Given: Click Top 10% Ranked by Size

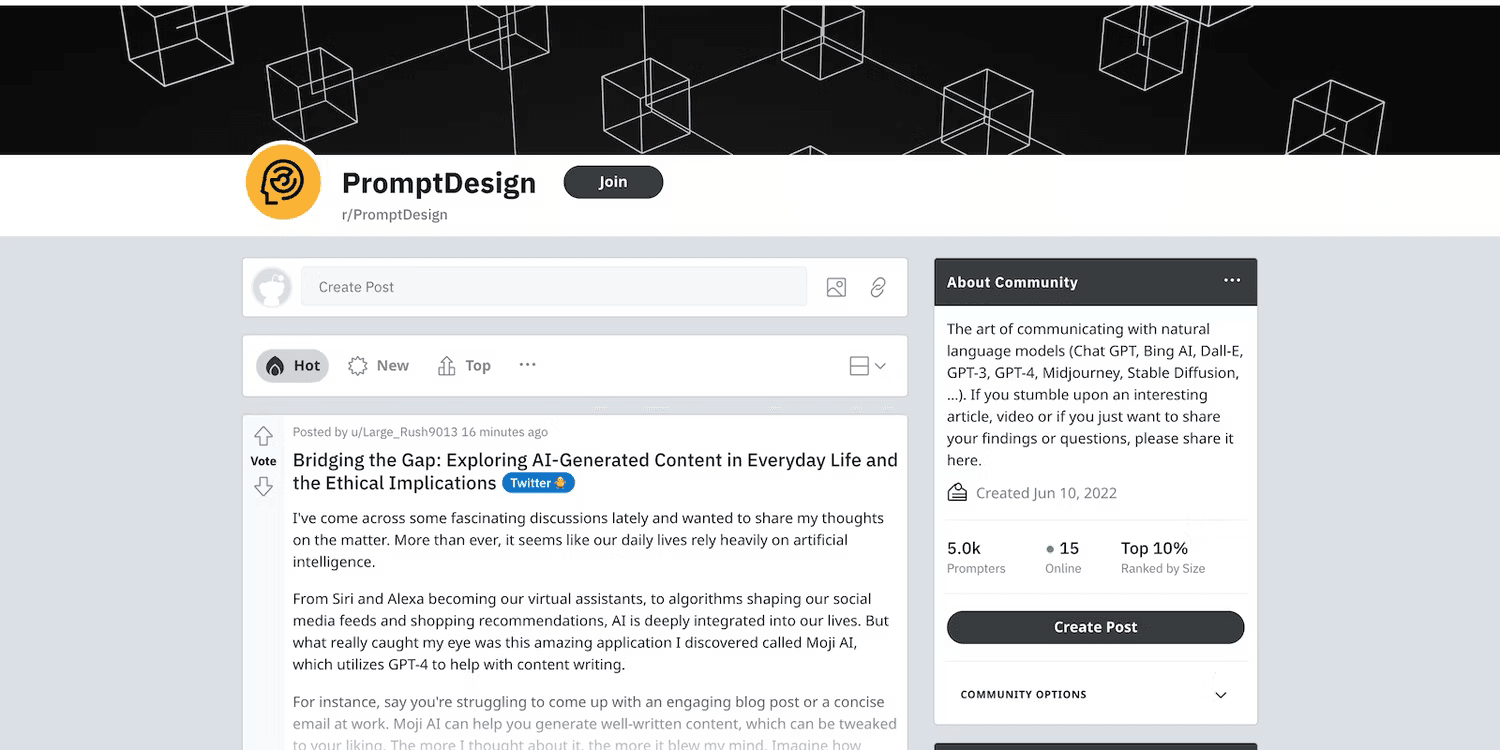Looking at the screenshot, I should 1163,557.
